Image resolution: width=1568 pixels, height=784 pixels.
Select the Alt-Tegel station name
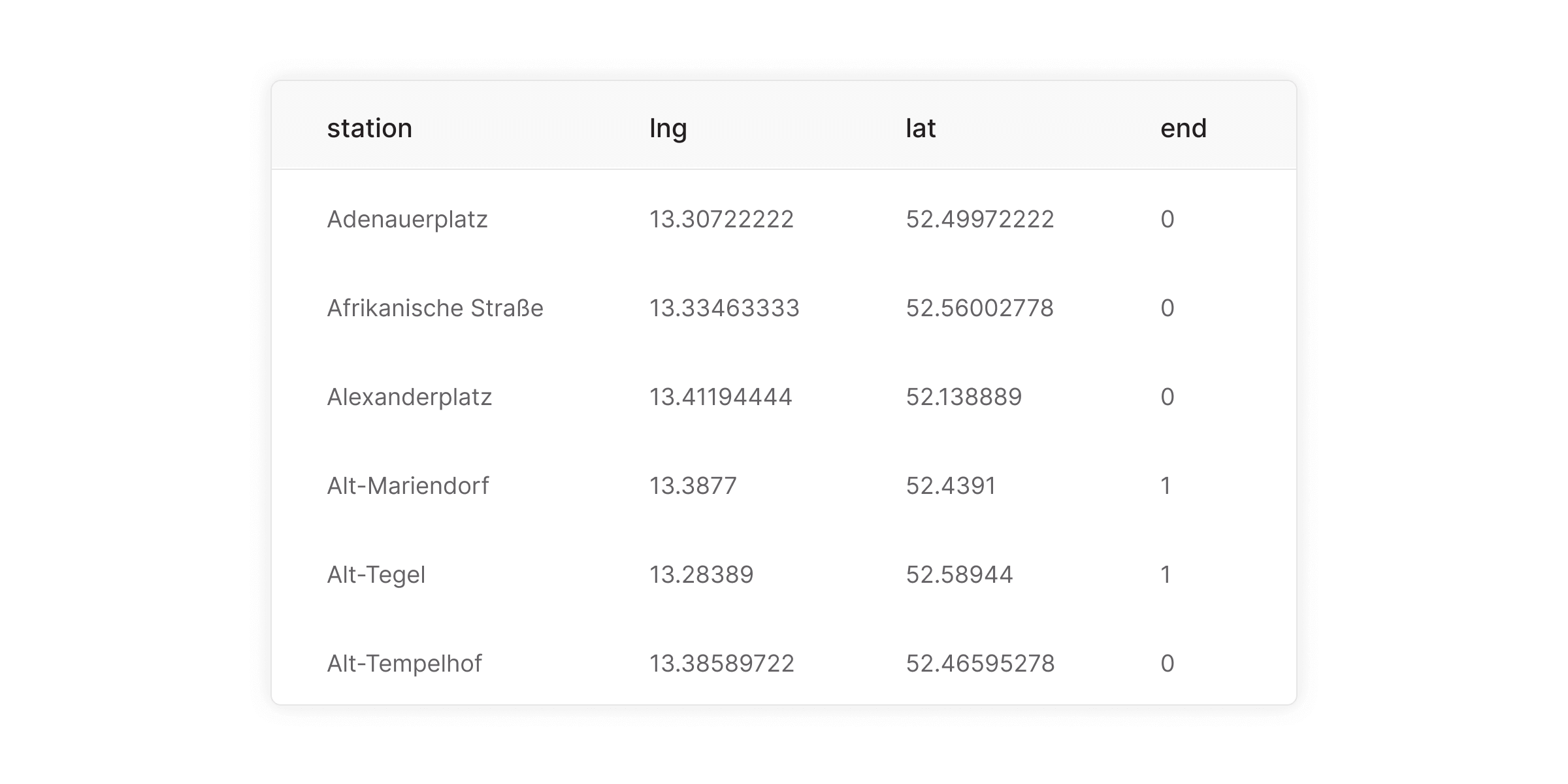[x=376, y=574]
